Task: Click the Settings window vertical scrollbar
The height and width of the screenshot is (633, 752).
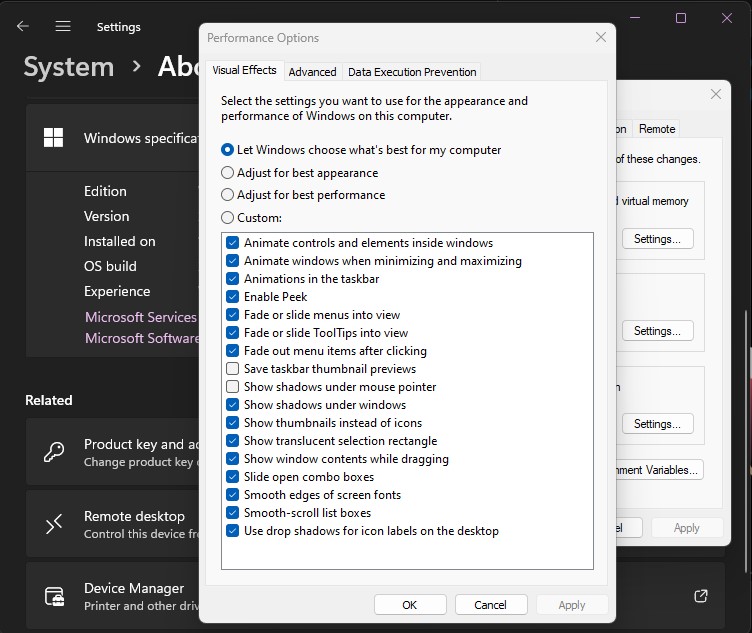Action: [746, 441]
